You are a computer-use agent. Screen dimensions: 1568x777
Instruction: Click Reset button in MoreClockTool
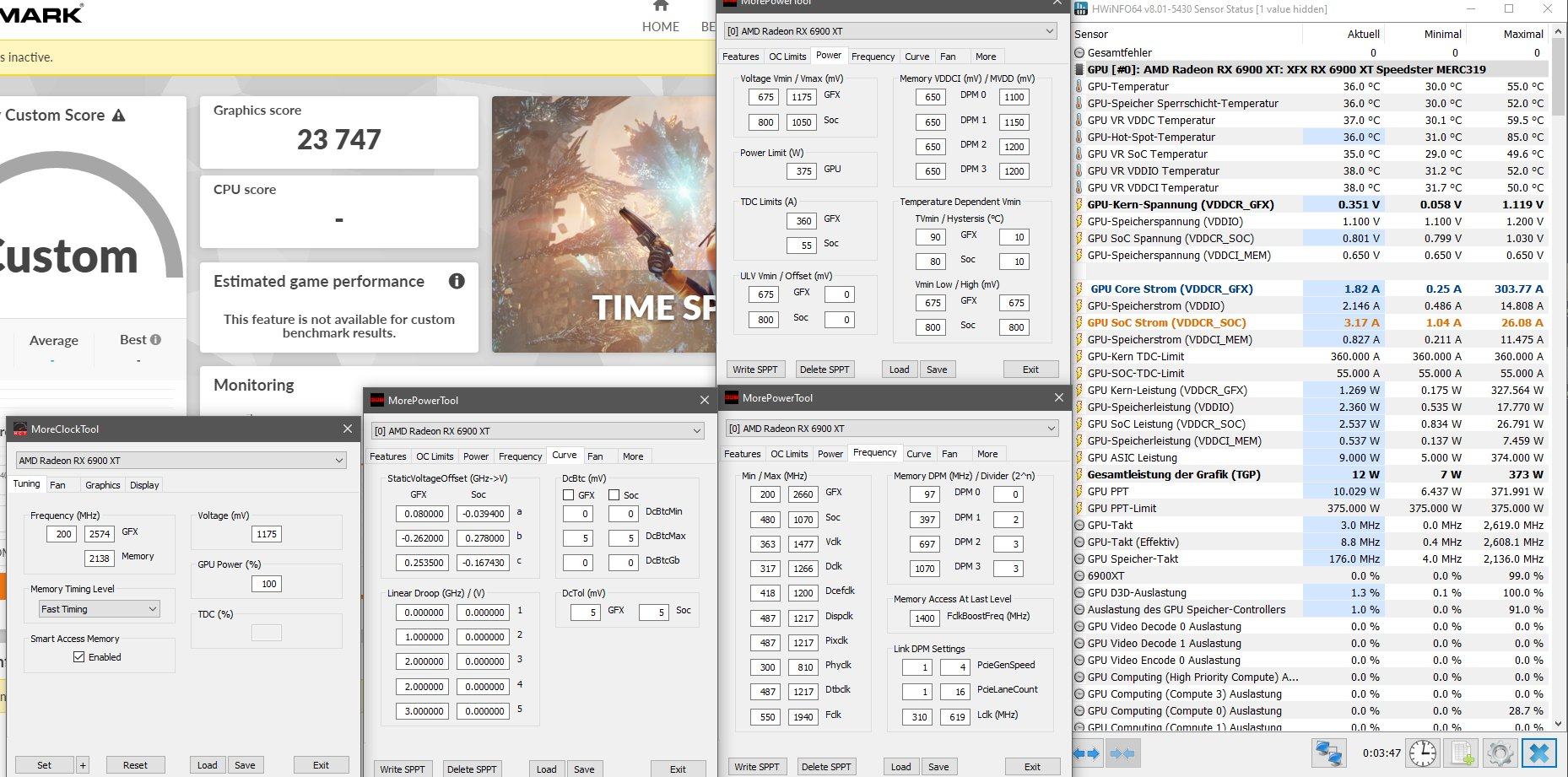[135, 765]
